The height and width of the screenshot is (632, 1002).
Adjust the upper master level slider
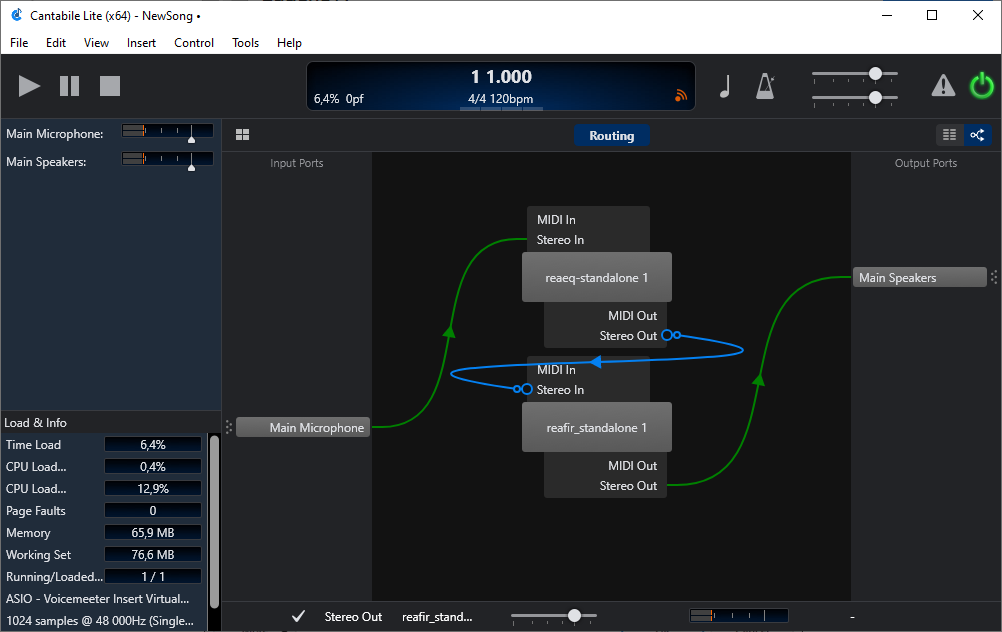coord(875,73)
